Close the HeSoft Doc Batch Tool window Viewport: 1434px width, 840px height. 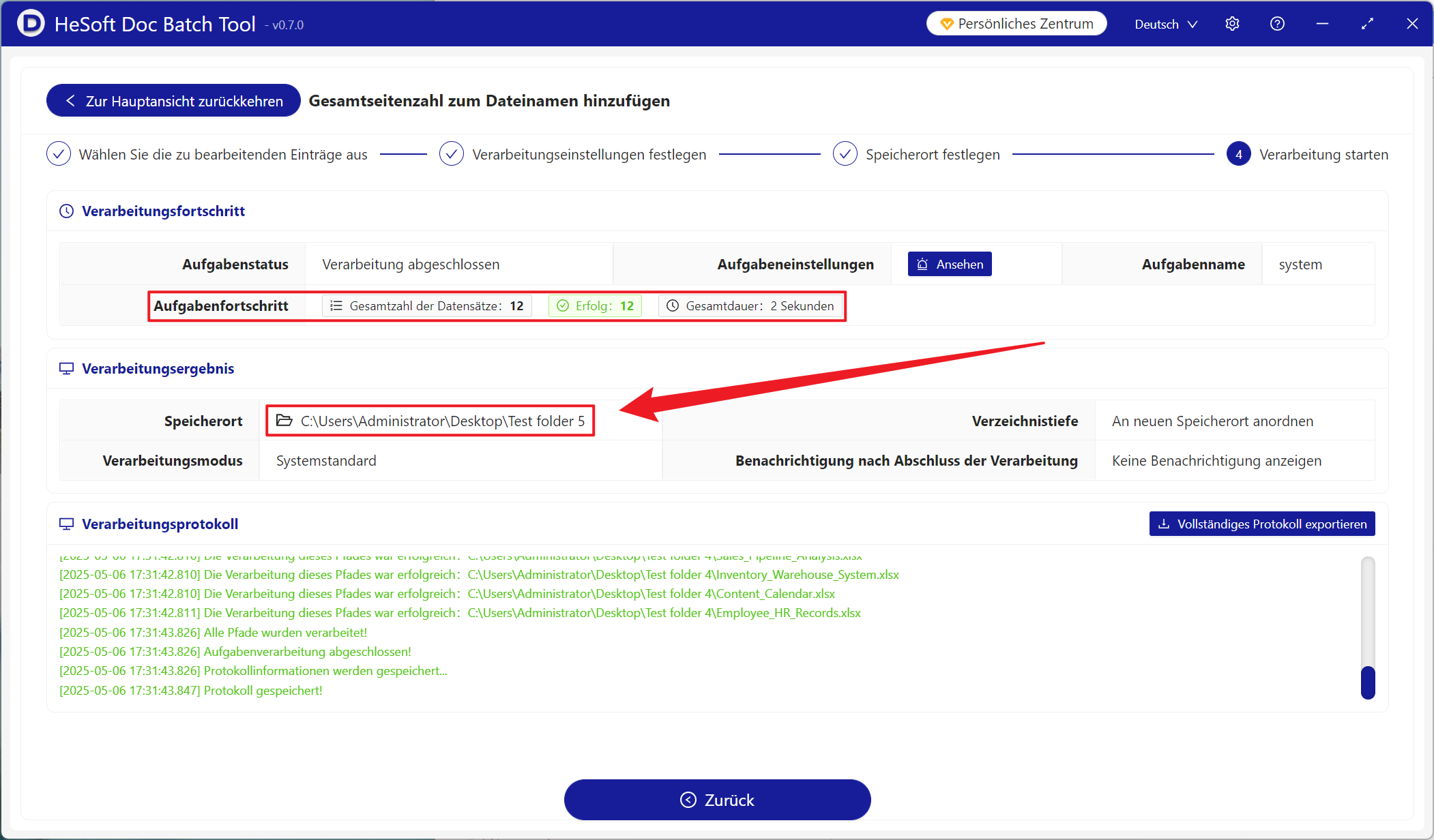pos(1412,24)
